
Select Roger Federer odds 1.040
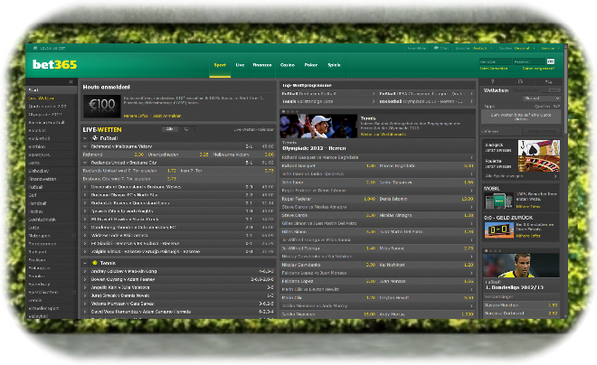click(x=369, y=199)
